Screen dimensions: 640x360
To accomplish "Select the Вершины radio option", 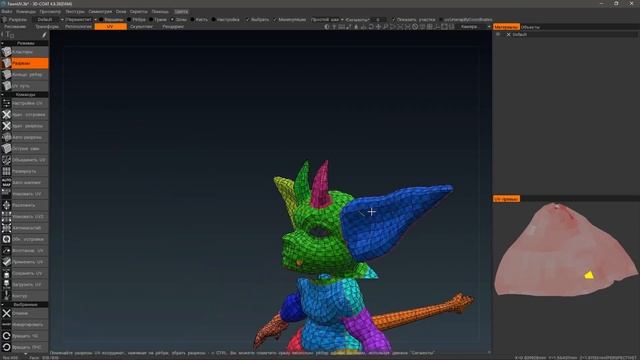I will (x=101, y=20).
